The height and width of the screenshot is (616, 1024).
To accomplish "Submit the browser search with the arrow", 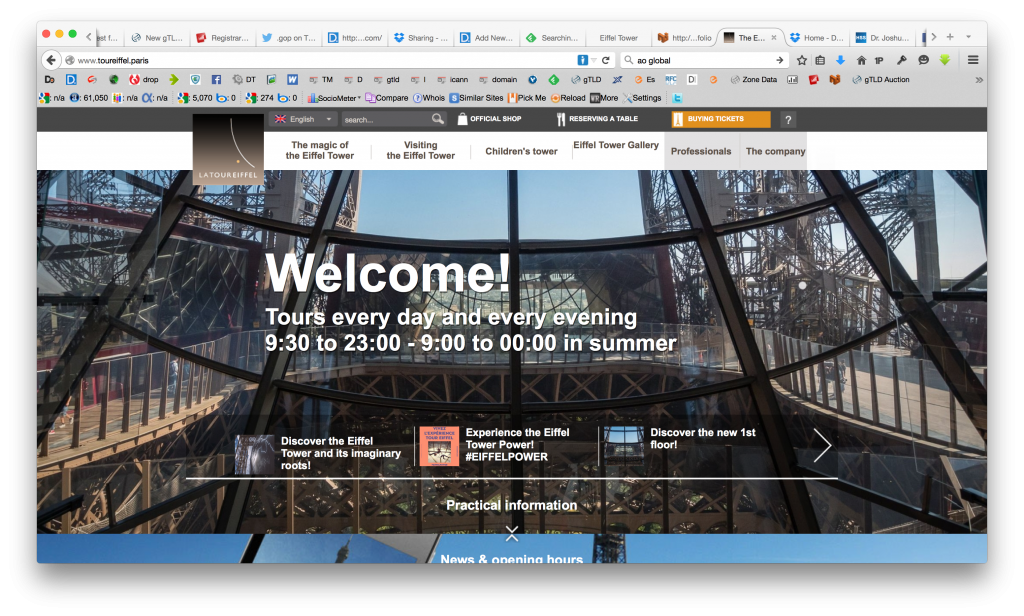I will (x=780, y=60).
